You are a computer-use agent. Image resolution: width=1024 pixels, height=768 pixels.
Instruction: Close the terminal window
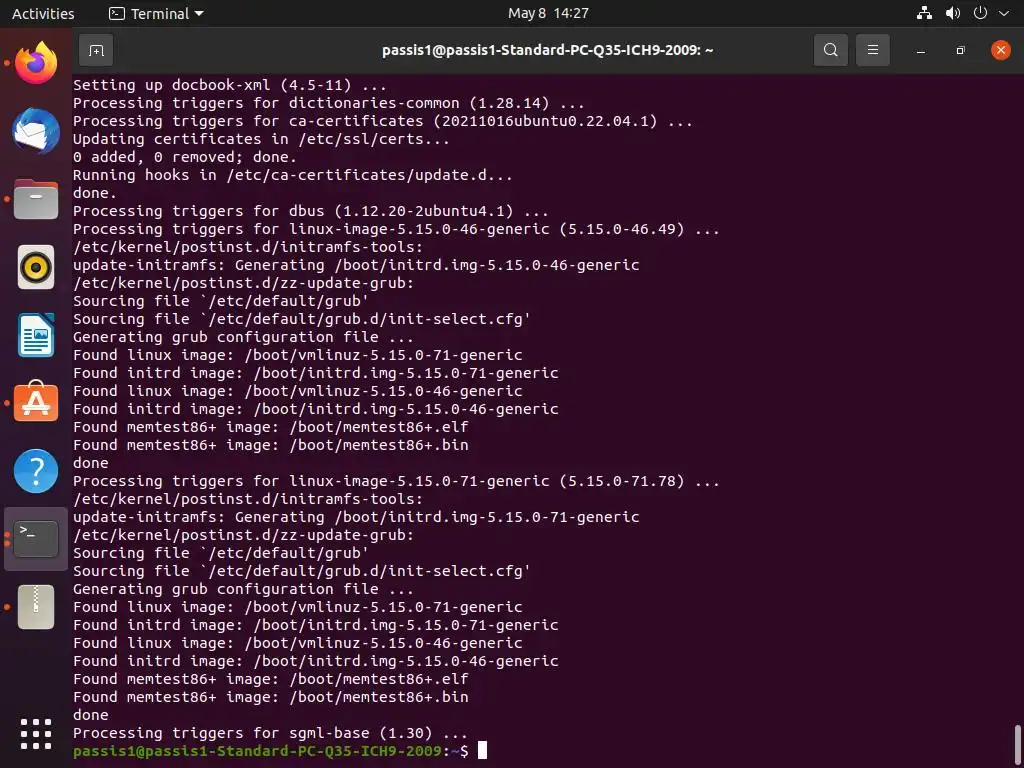click(x=1000, y=50)
